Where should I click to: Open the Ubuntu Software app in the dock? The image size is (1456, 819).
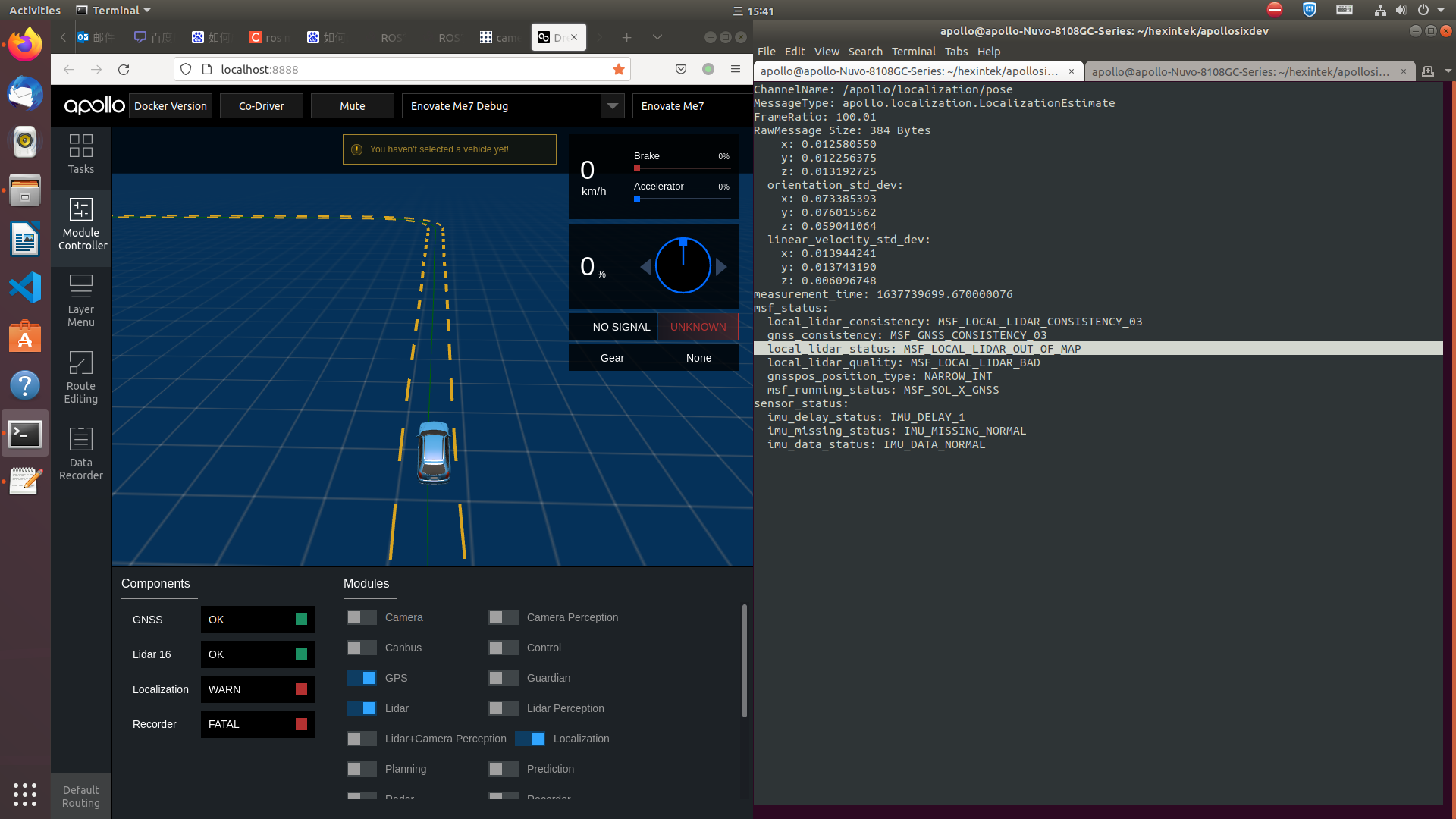(x=25, y=336)
